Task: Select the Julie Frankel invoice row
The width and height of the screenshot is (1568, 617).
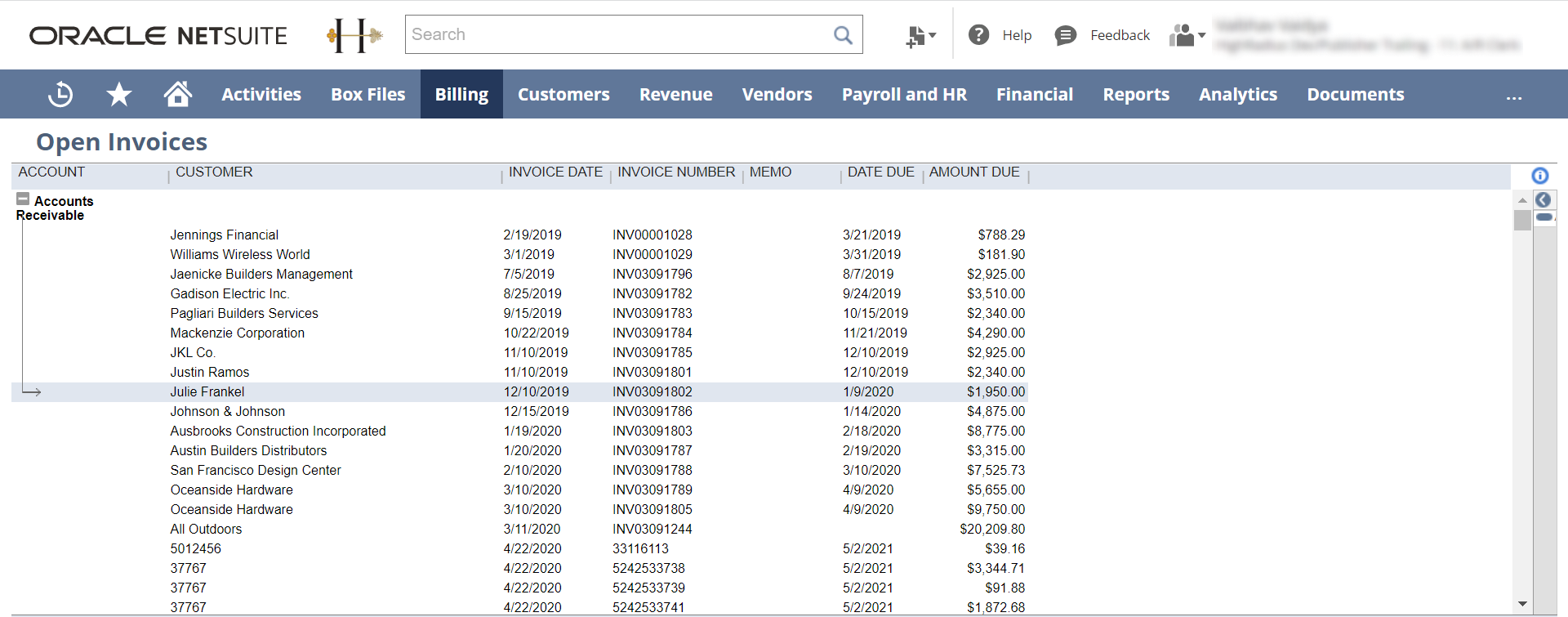Action: (207, 392)
